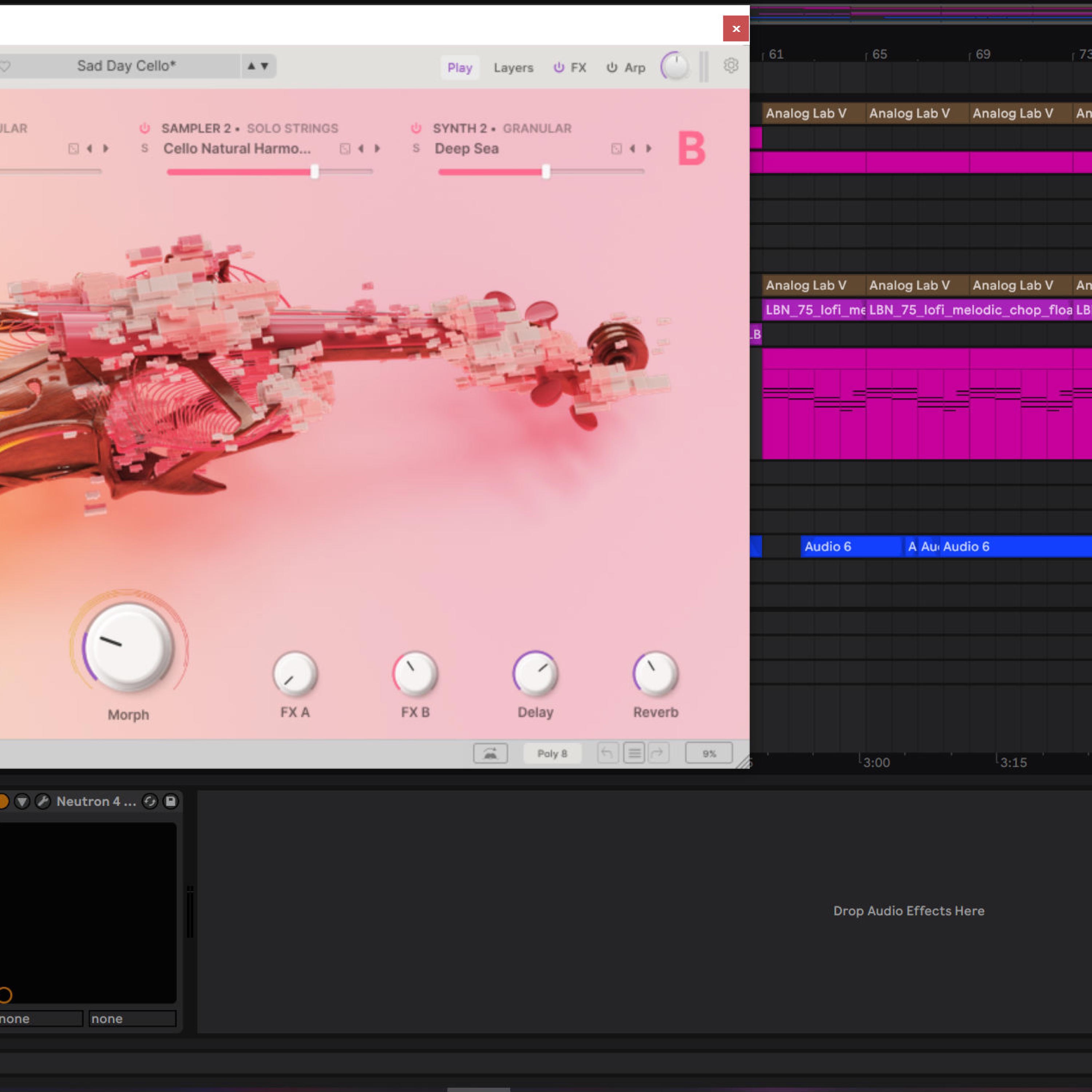Click the Neutron 4 save preset disk icon
This screenshot has height=1092, width=1092.
pos(170,801)
